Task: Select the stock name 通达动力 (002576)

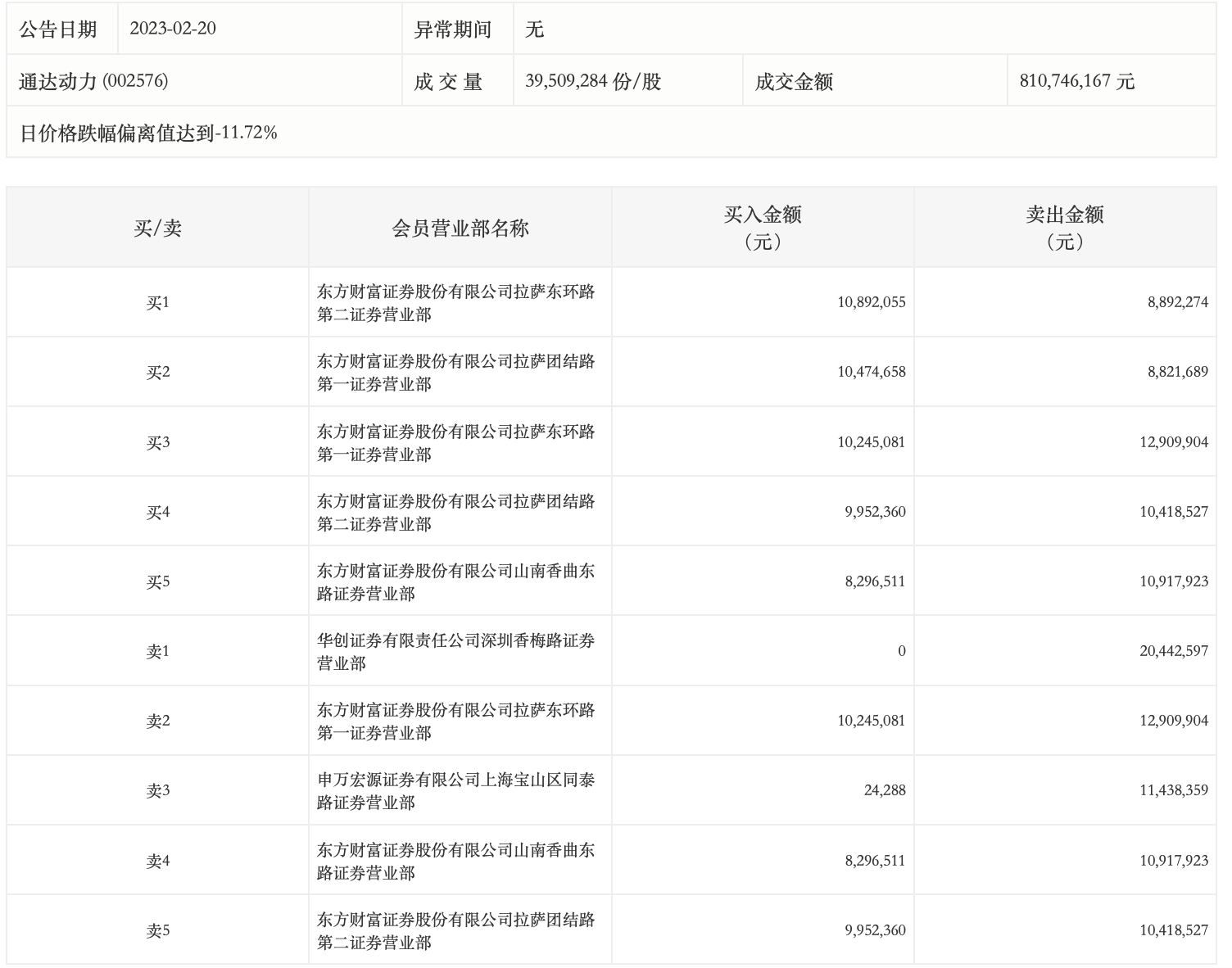Action: [x=93, y=81]
